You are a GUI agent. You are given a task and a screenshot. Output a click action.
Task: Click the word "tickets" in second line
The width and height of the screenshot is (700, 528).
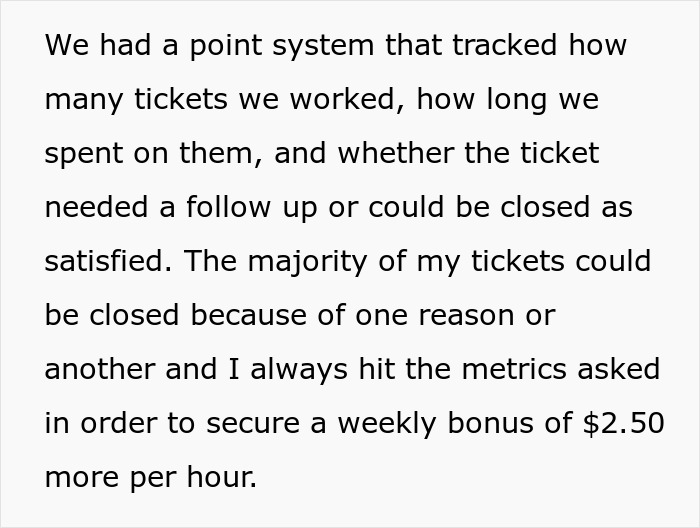(181, 99)
